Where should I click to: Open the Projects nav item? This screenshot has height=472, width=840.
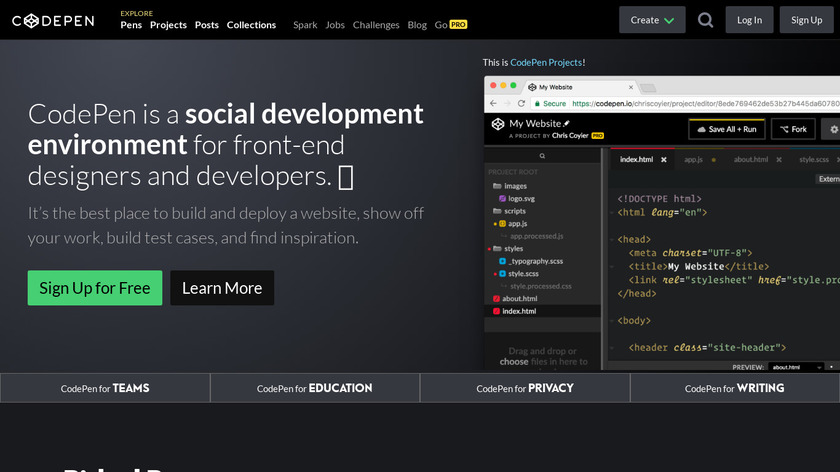(168, 25)
